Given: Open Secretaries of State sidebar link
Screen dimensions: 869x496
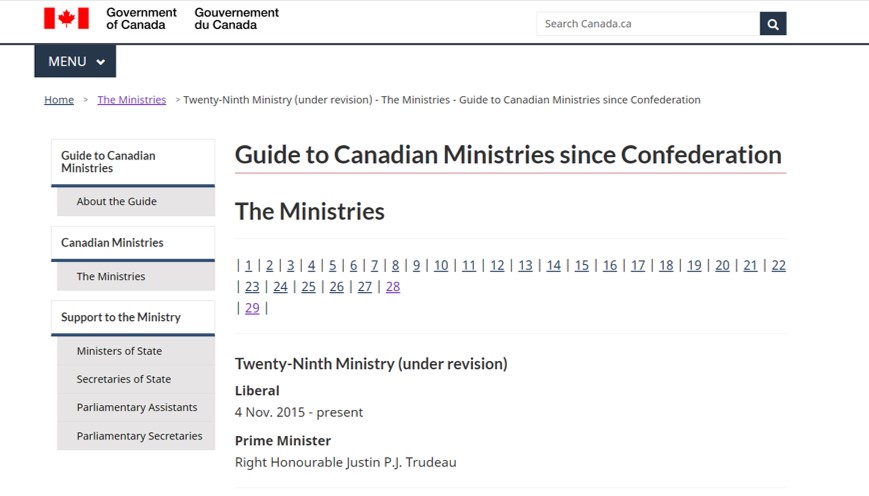Looking at the screenshot, I should (123, 380).
